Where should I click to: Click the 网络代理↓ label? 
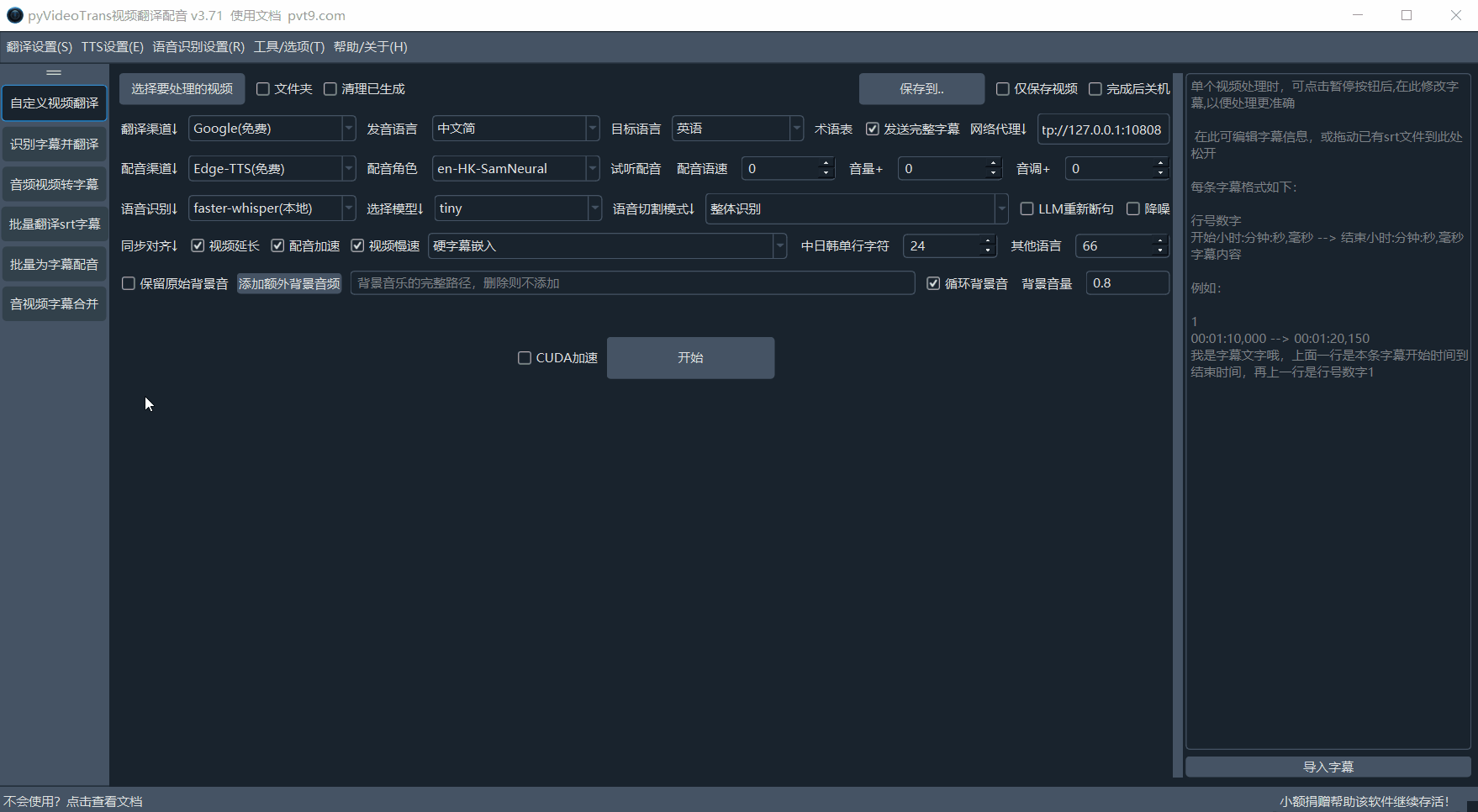point(998,129)
